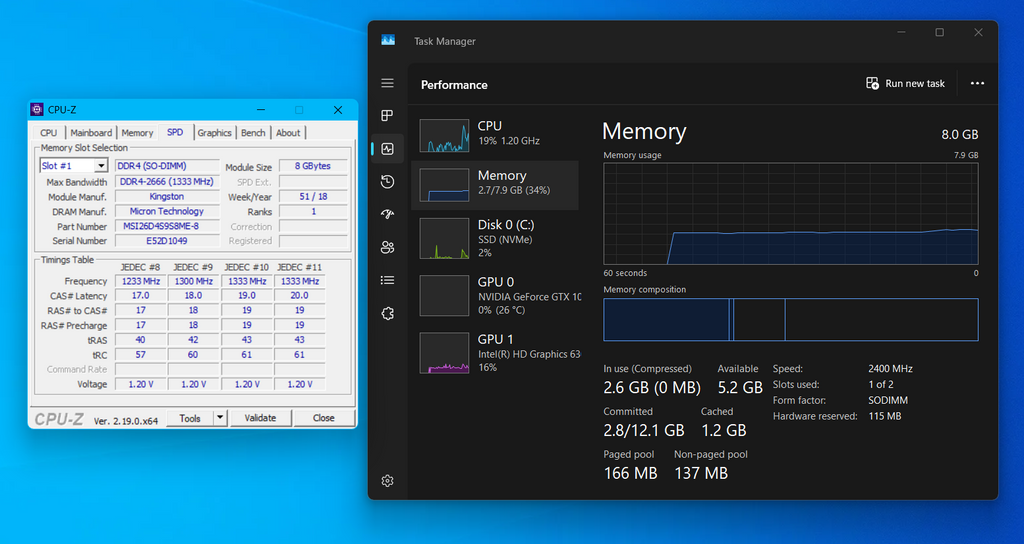Select CPU performance graph thumbnail
The width and height of the screenshot is (1024, 544).
click(x=444, y=136)
